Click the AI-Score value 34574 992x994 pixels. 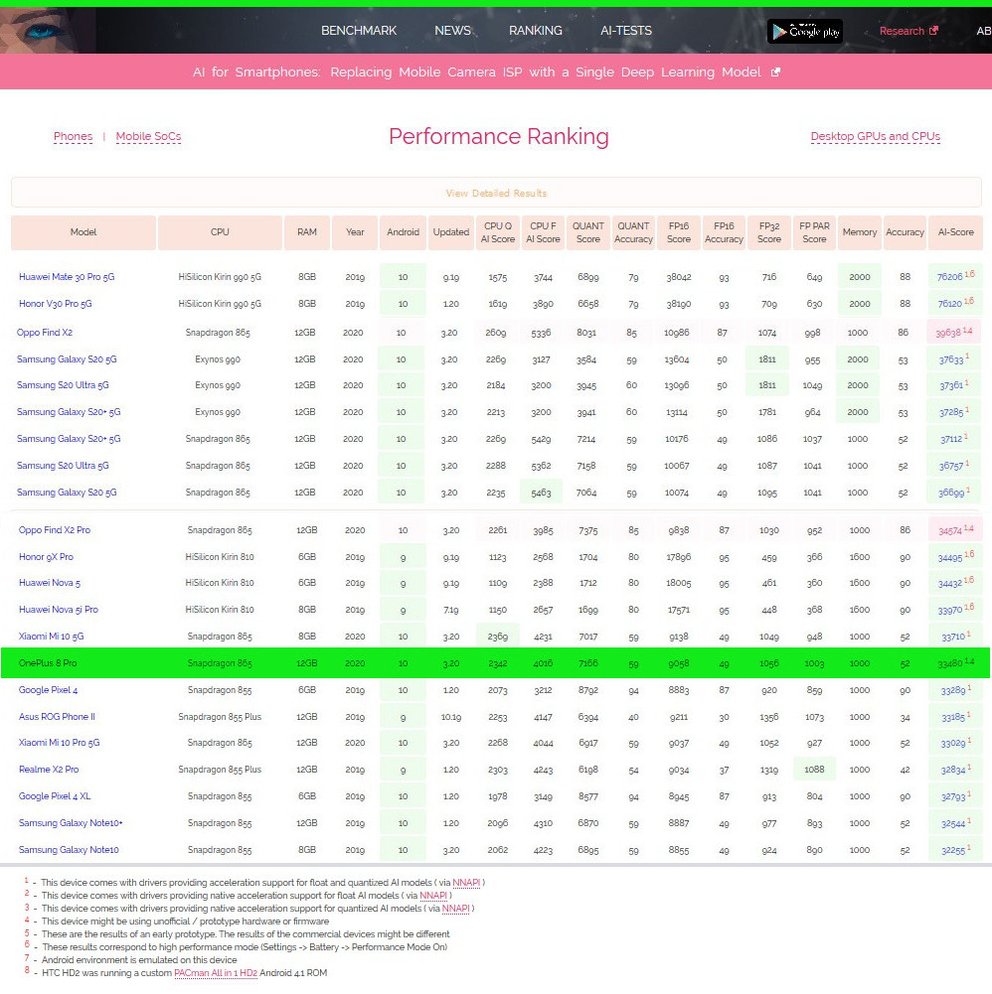950,531
